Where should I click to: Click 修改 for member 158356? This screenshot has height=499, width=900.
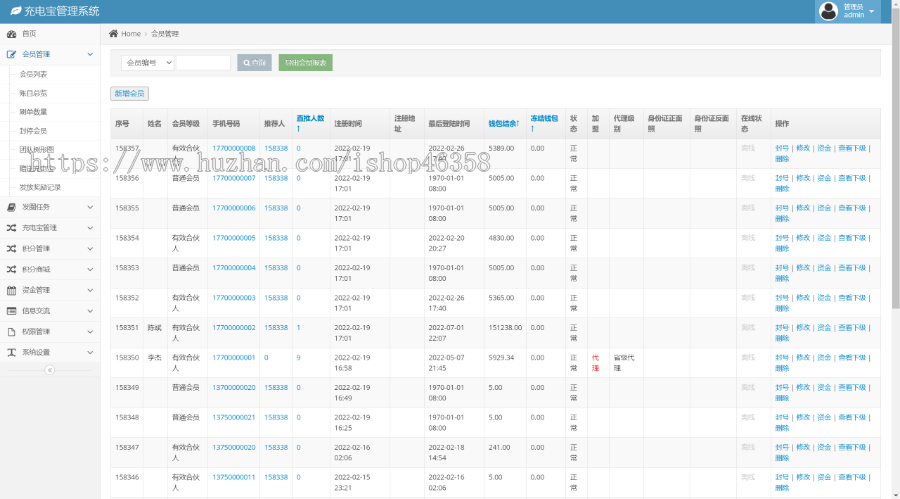(x=803, y=178)
